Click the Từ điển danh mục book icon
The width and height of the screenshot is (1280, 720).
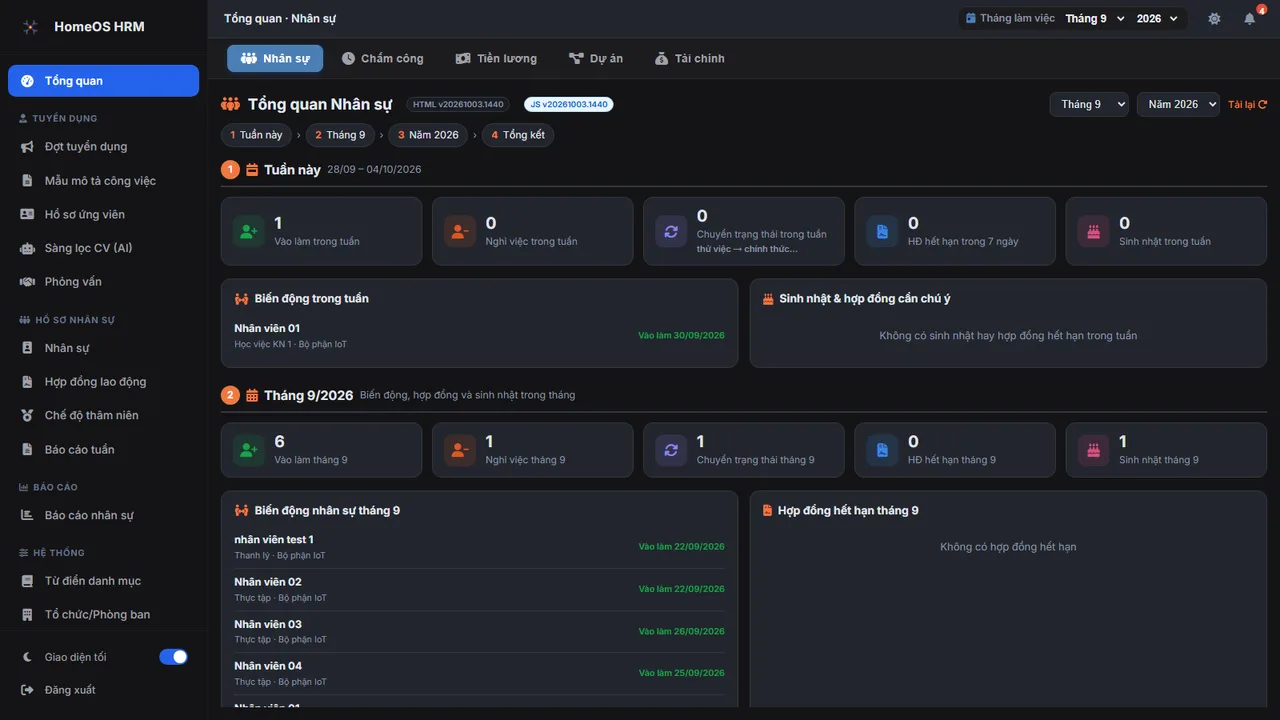tap(27, 581)
